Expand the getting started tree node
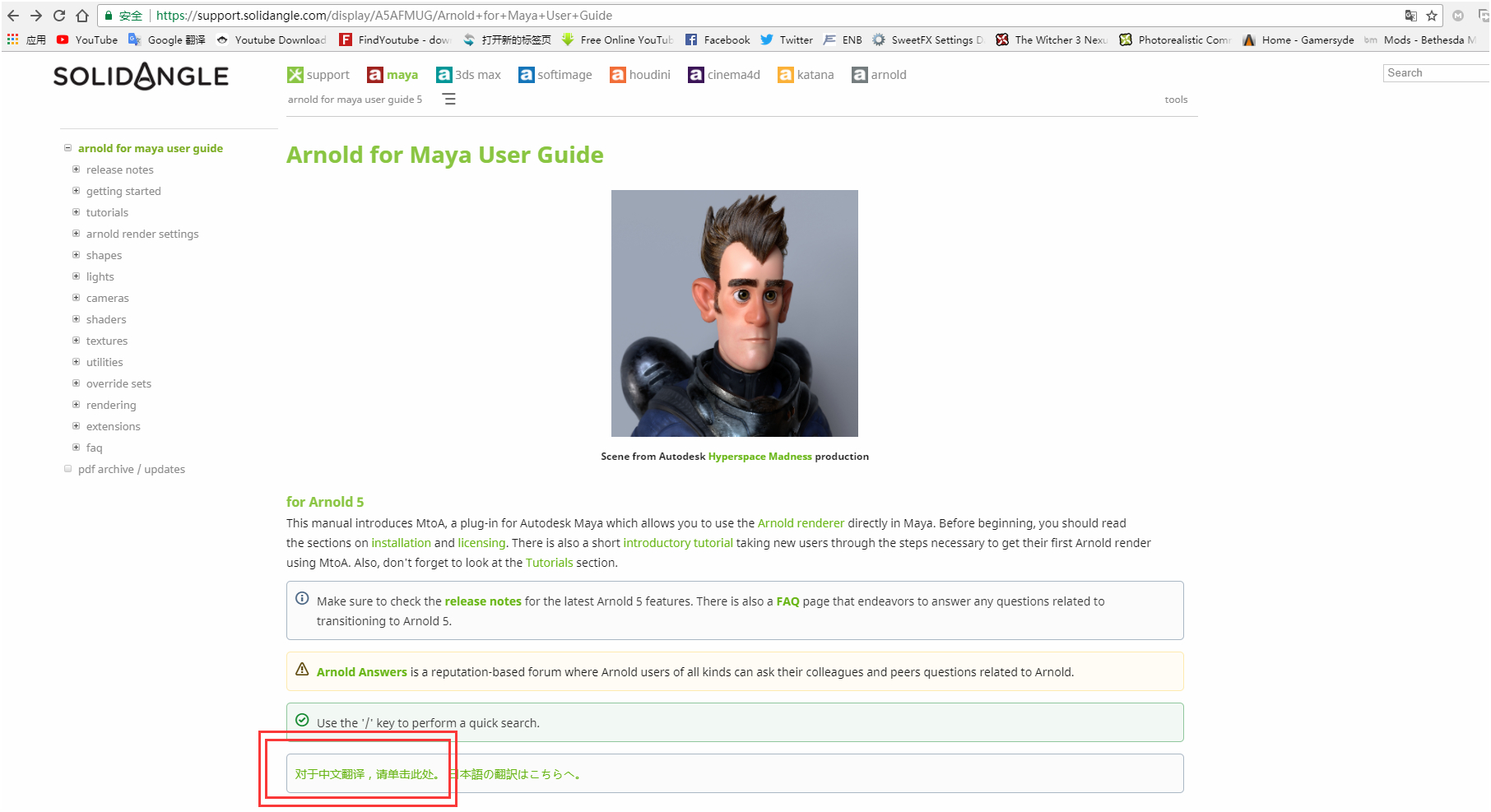The width and height of the screenshot is (1491, 812). pos(76,191)
